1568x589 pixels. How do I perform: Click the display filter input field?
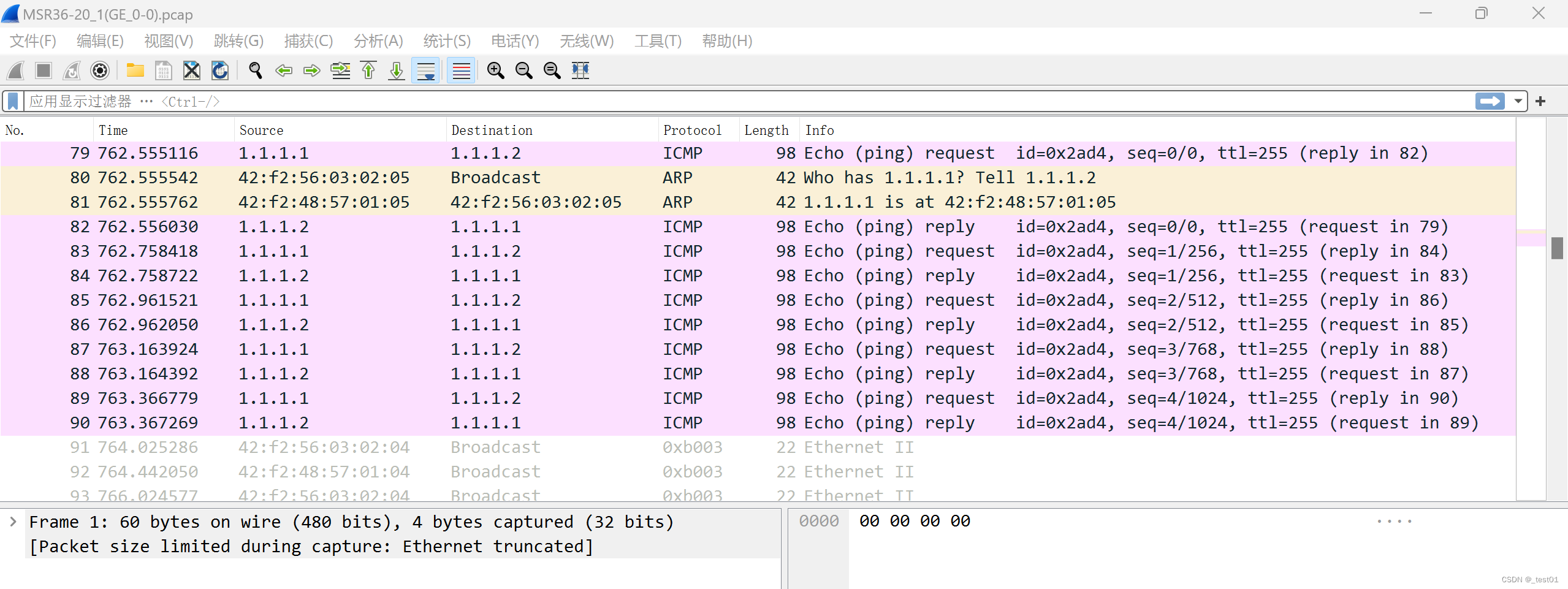tap(748, 101)
